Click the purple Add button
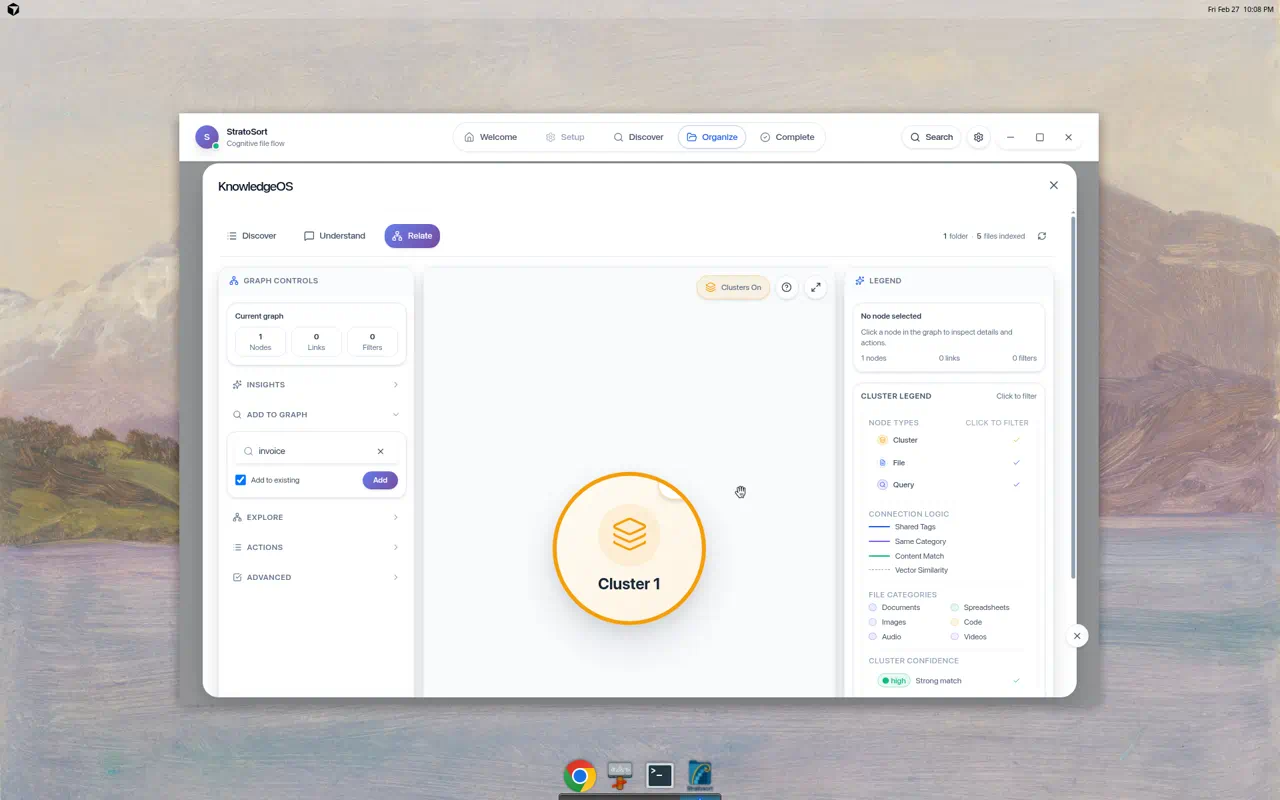The width and height of the screenshot is (1280, 800). 380,480
